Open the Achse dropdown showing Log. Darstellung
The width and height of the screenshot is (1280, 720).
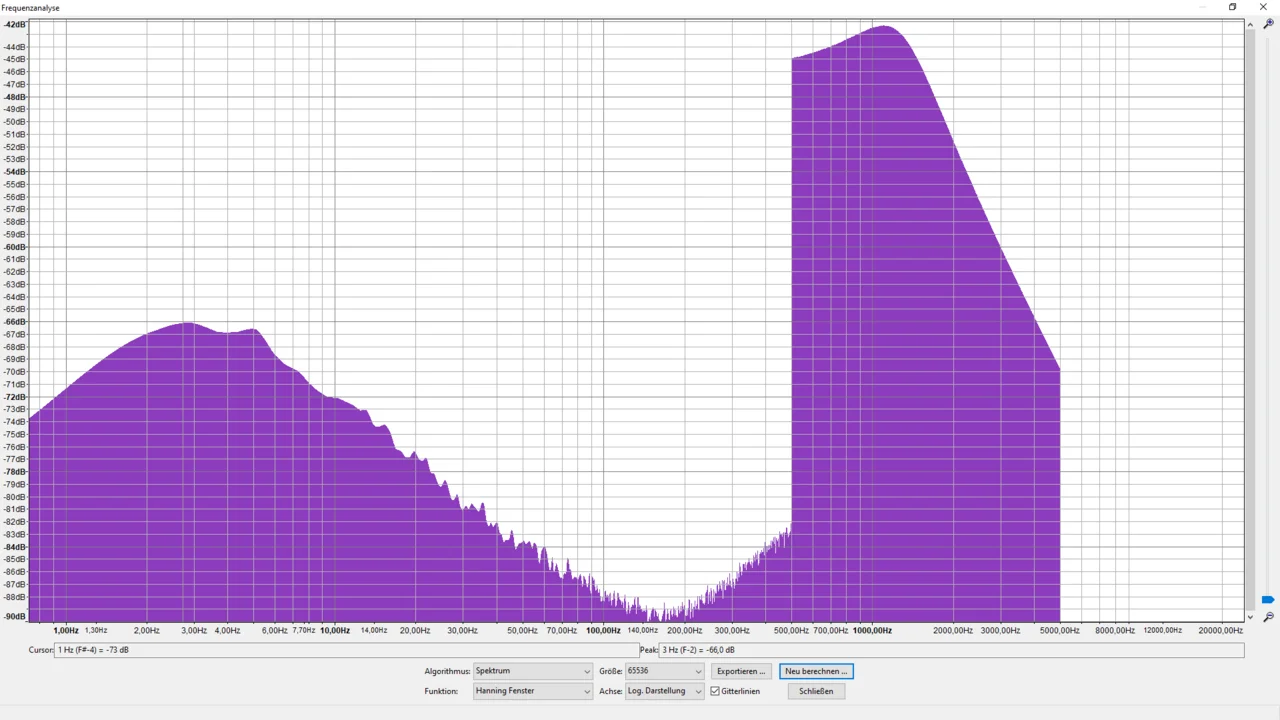664,691
